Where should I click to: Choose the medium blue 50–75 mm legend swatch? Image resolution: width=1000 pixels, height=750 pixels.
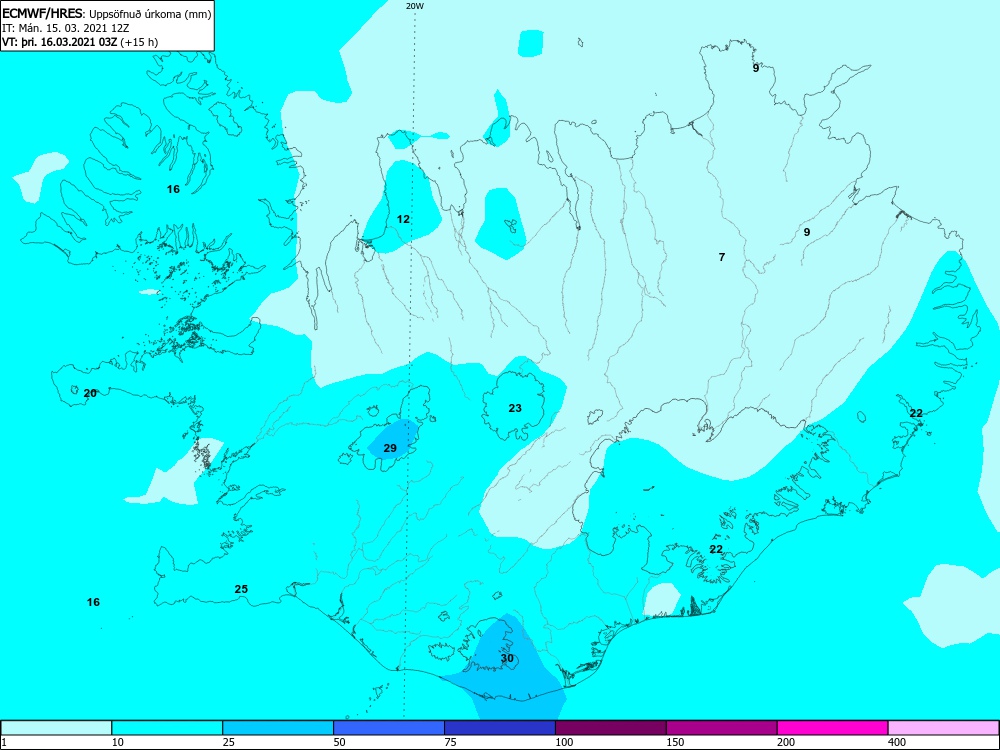click(389, 728)
